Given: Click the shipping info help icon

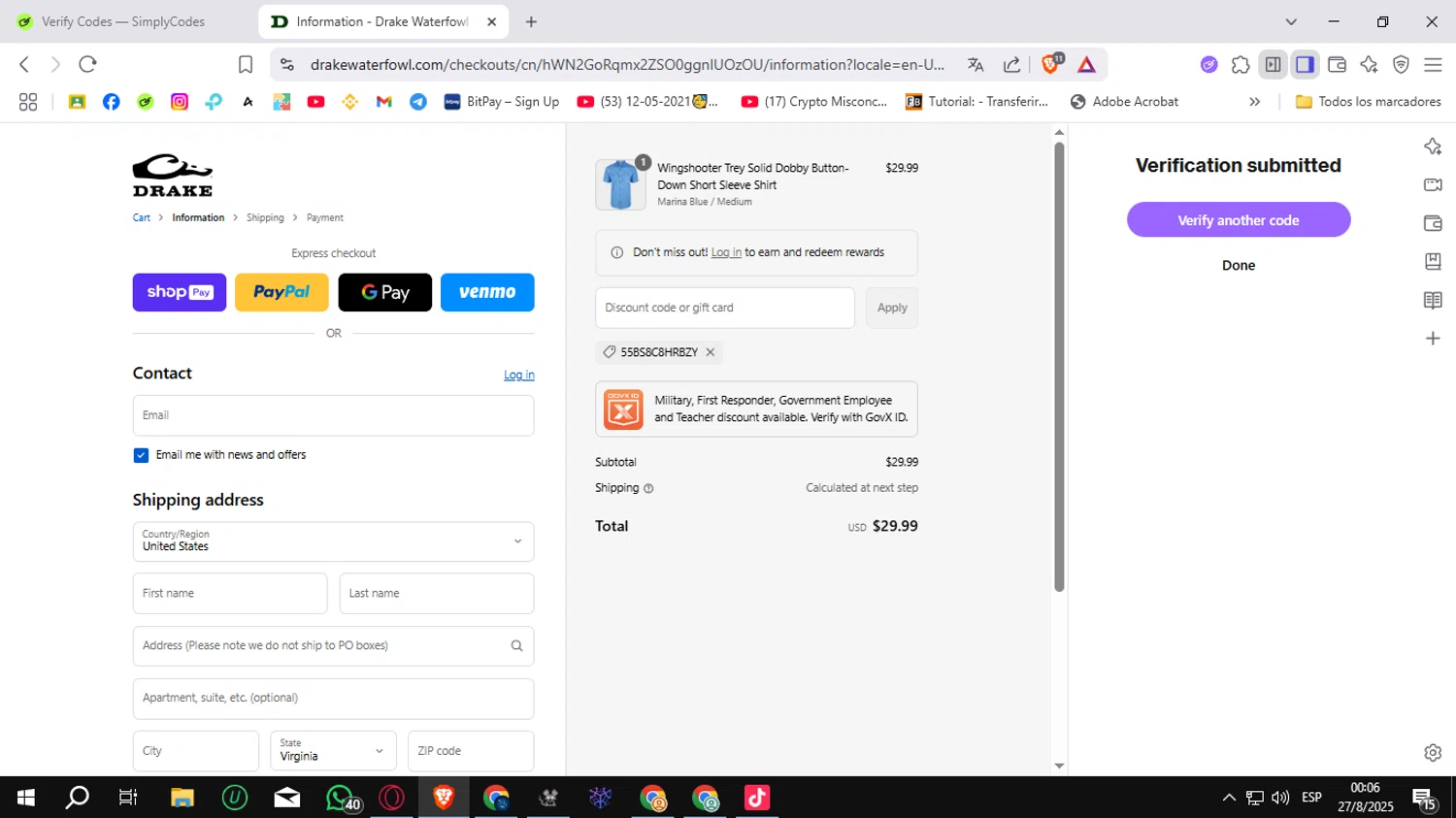Looking at the screenshot, I should pos(648,489).
